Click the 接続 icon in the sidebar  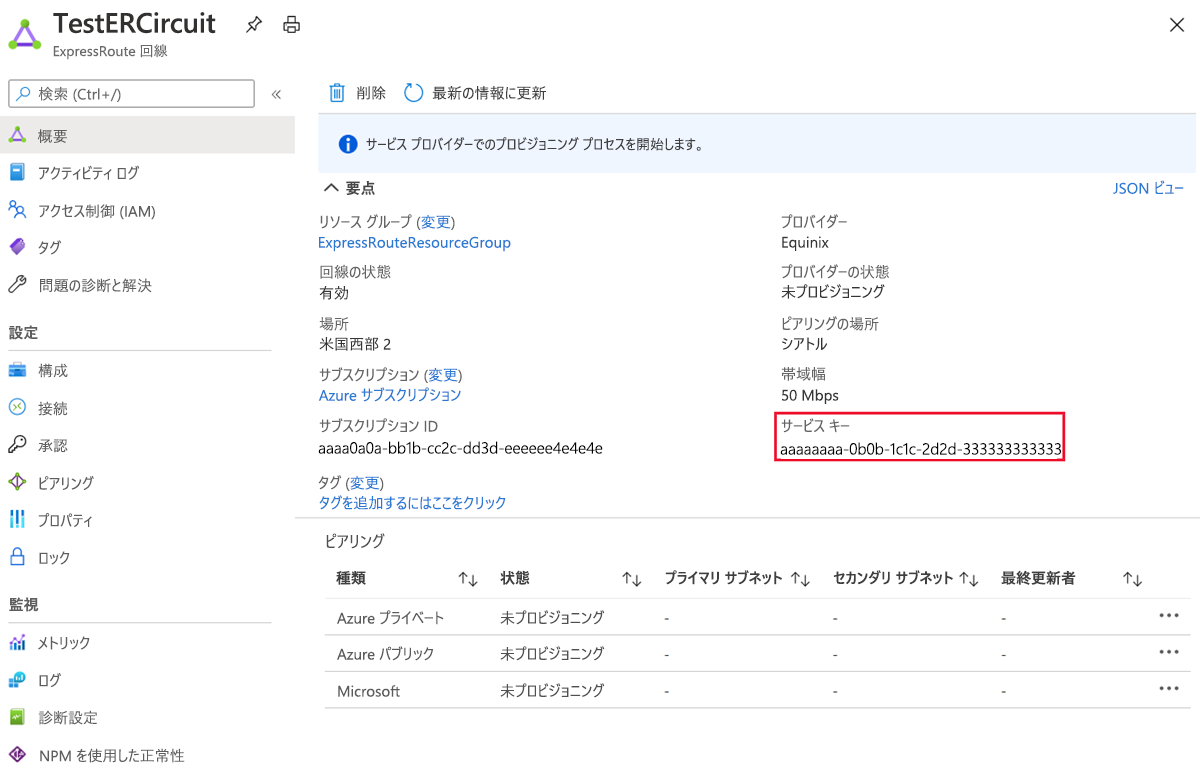pyautogui.click(x=17, y=408)
